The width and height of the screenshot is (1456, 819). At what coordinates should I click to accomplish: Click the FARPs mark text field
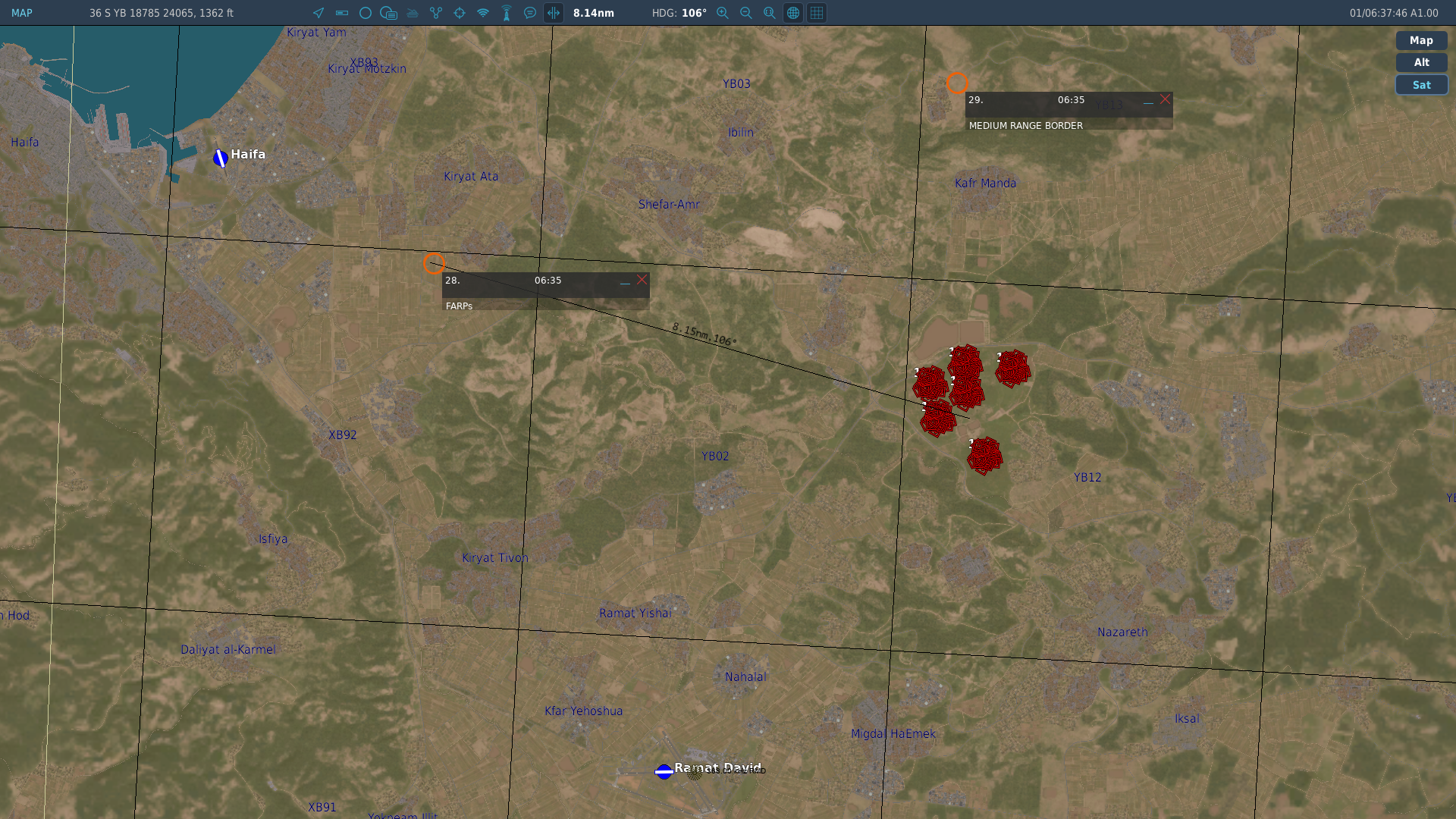pyautogui.click(x=545, y=306)
